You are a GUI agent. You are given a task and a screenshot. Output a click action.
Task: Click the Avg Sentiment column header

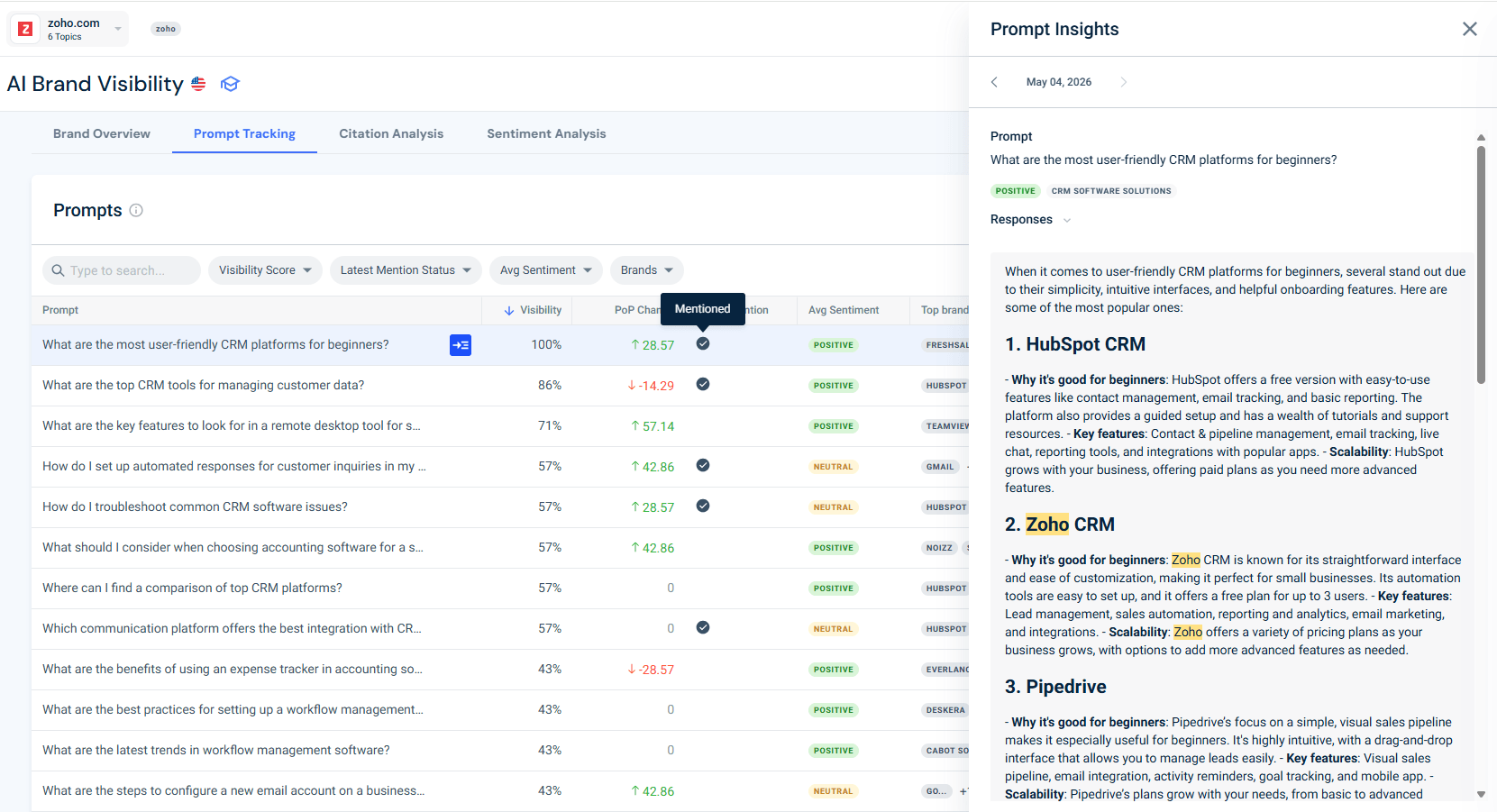[x=844, y=310]
